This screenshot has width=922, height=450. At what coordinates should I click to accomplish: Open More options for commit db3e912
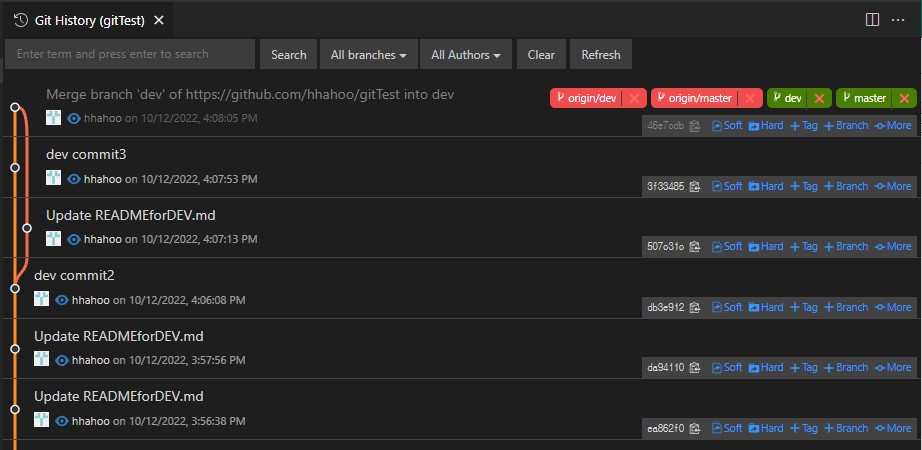click(893, 307)
